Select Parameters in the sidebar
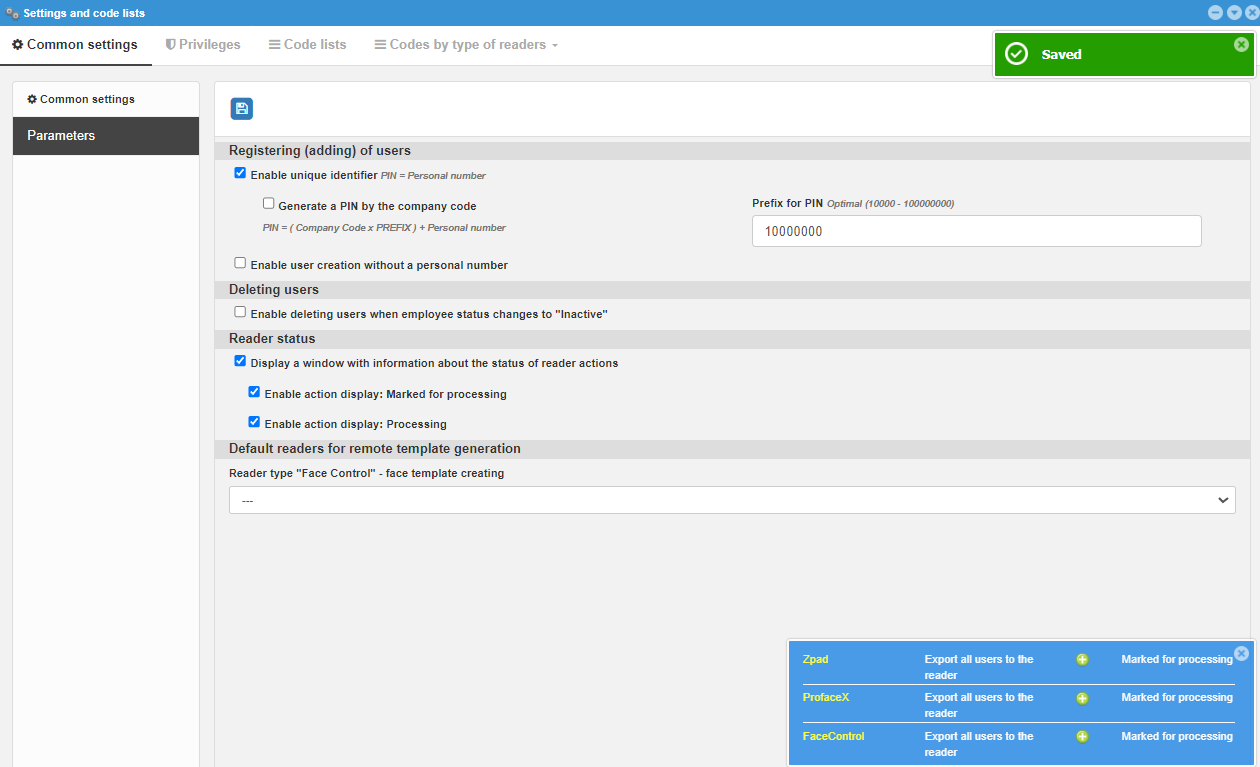 click(x=106, y=136)
